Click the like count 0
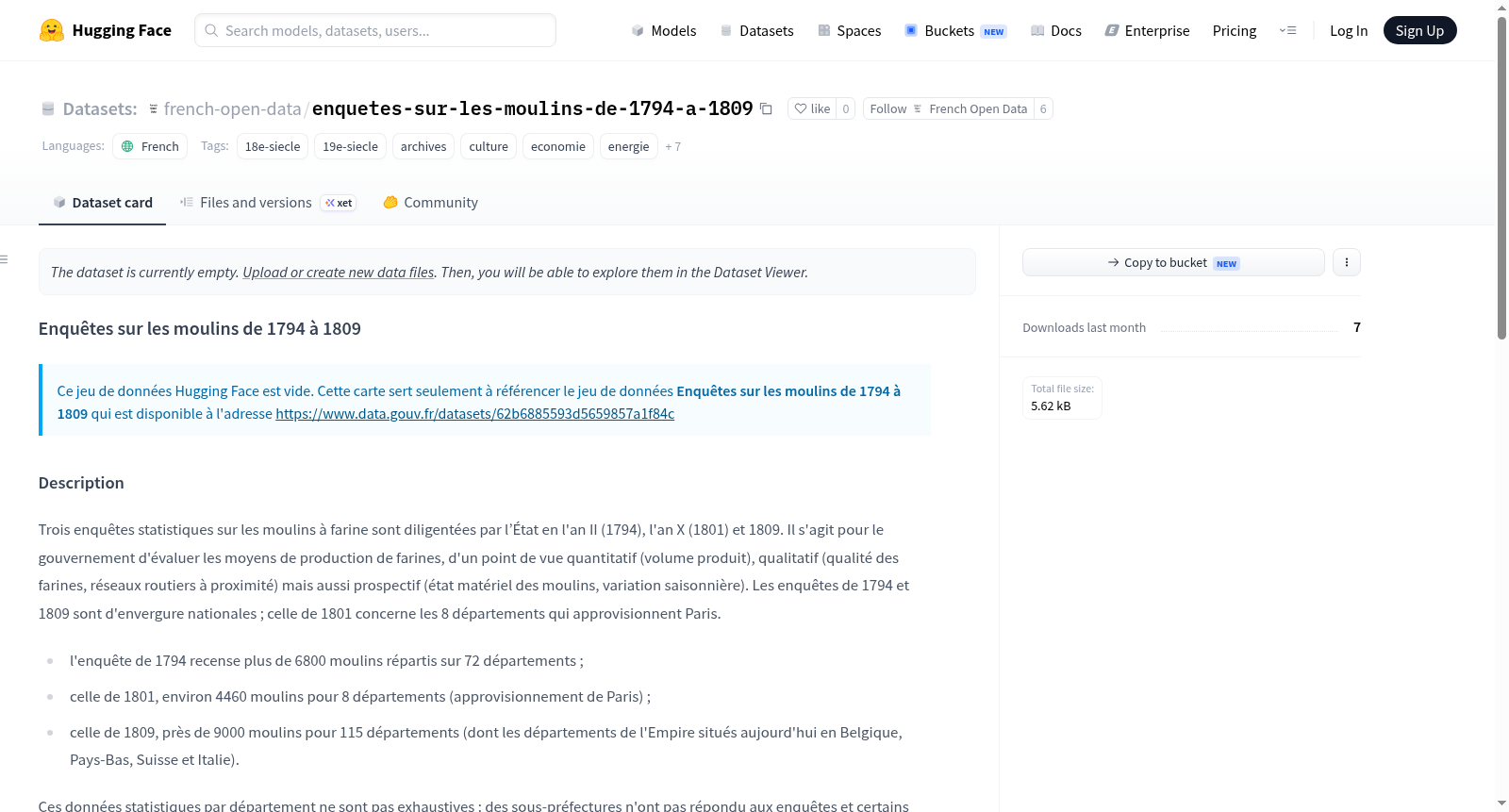This screenshot has width=1509, height=812. [x=846, y=109]
